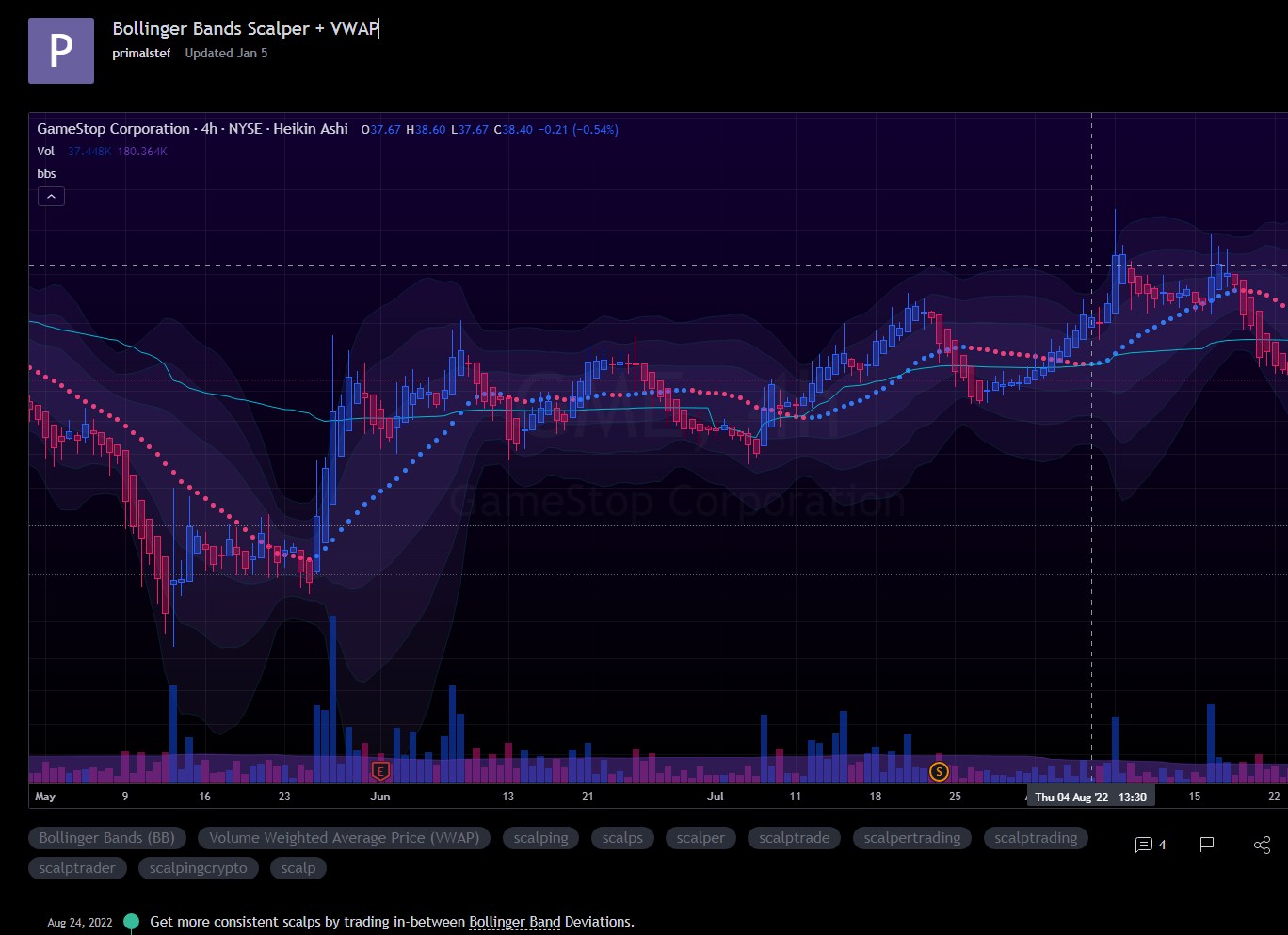Click the 'Bollinger Bands Scalper + VWAP' title

[x=246, y=28]
